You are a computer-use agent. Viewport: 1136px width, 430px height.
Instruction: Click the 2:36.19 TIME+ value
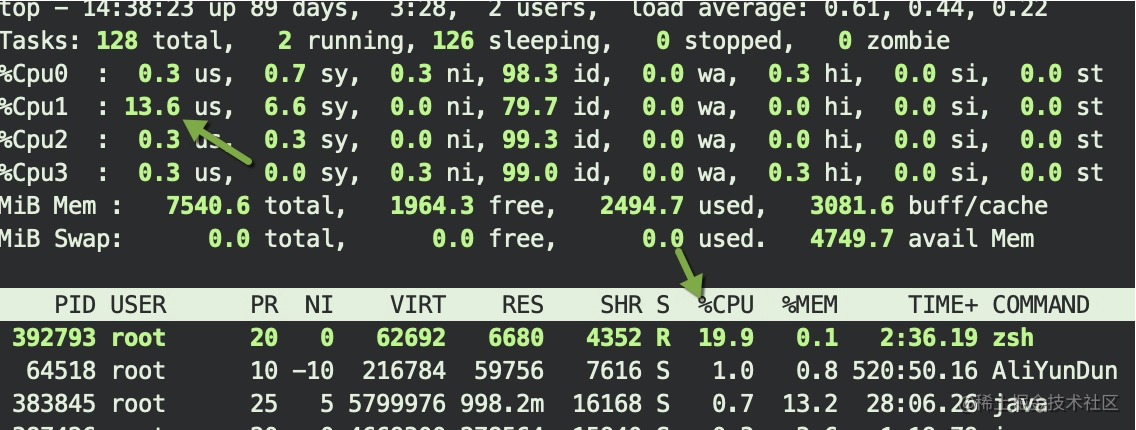coord(930,338)
